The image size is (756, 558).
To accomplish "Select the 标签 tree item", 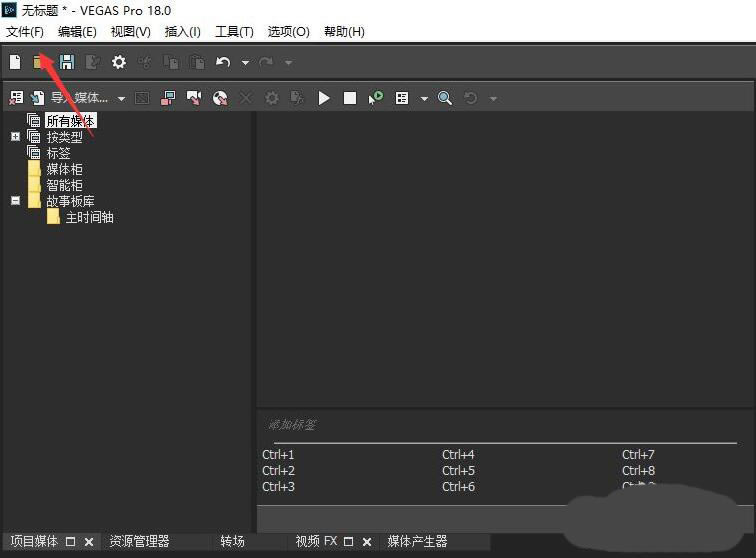I will tap(58, 153).
